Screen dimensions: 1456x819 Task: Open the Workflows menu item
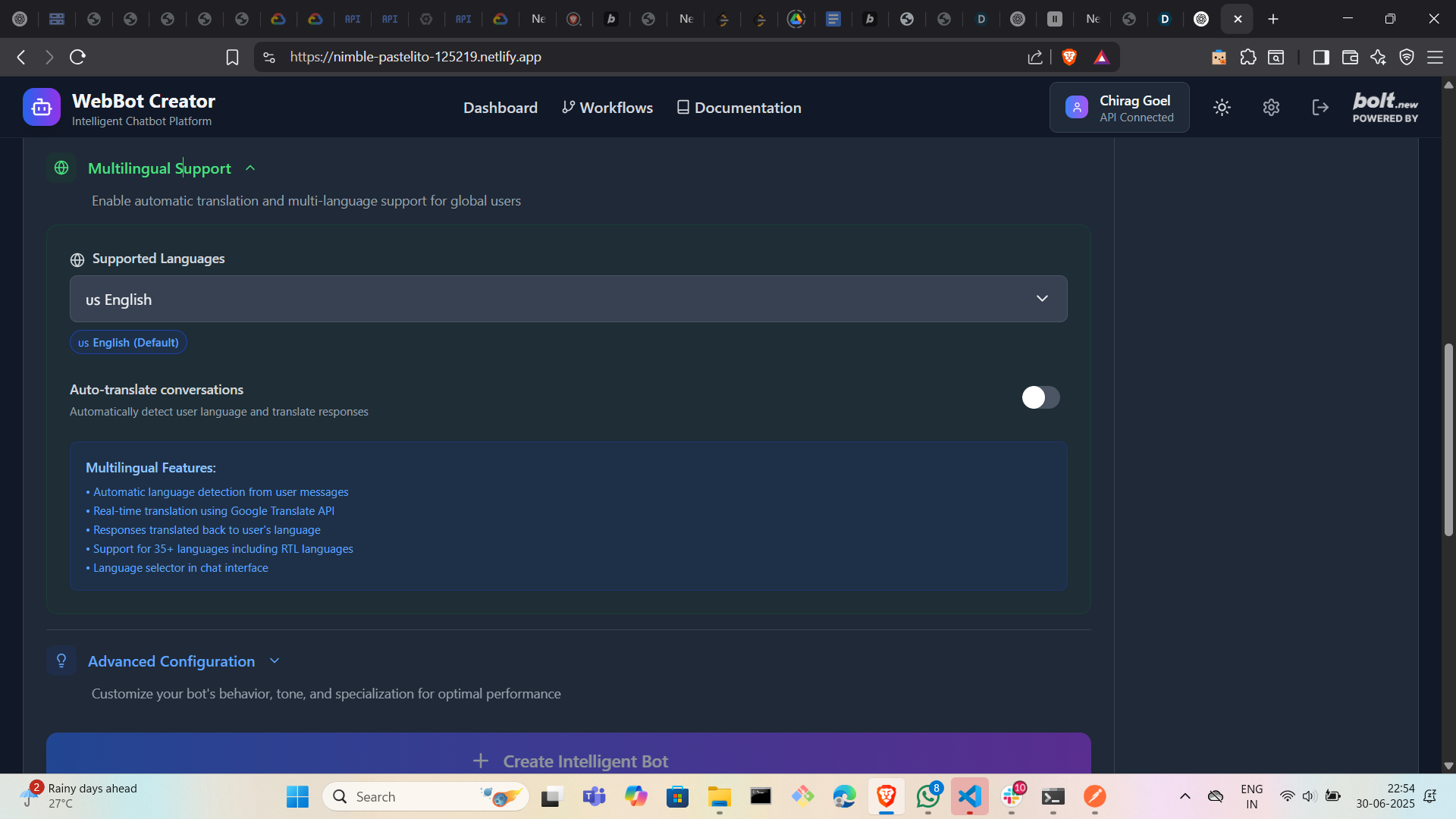607,108
